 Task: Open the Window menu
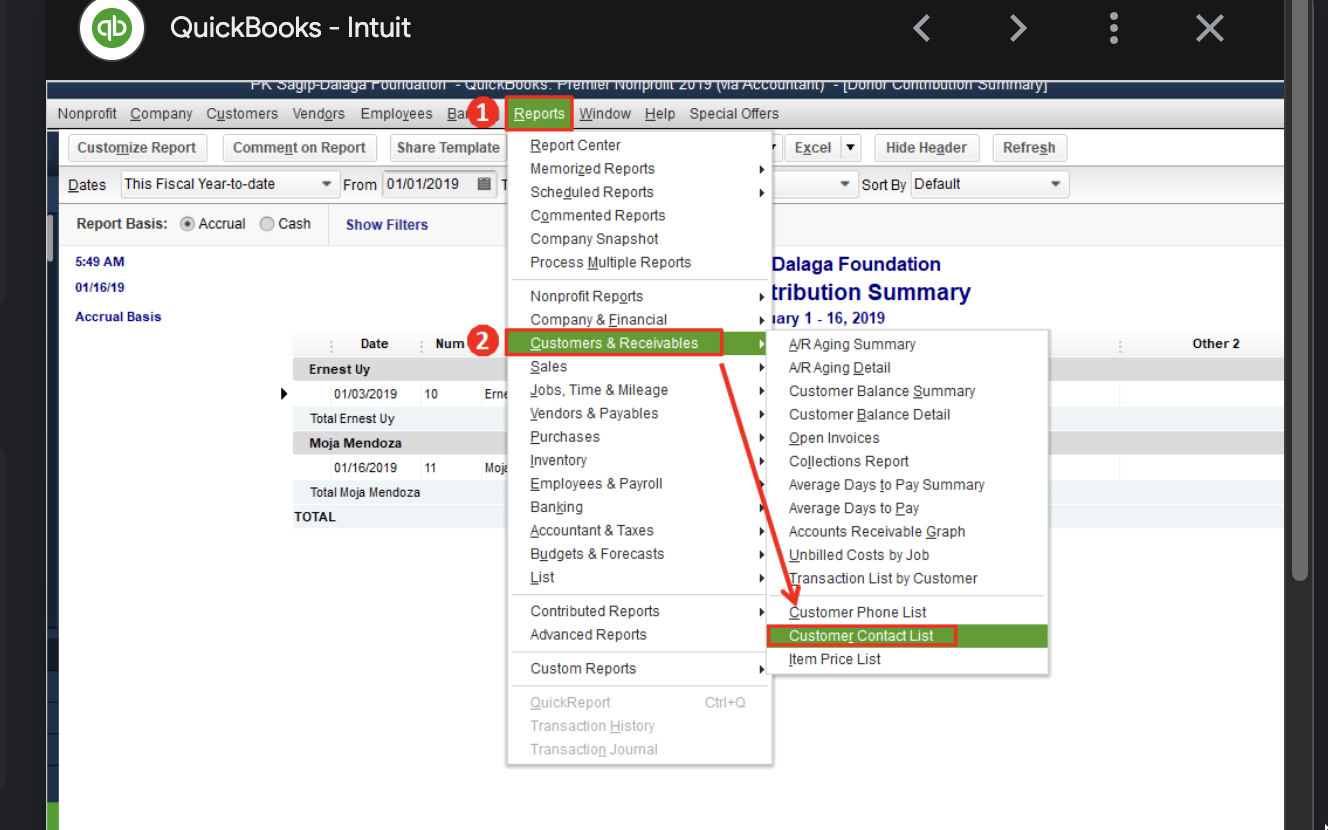tap(604, 113)
